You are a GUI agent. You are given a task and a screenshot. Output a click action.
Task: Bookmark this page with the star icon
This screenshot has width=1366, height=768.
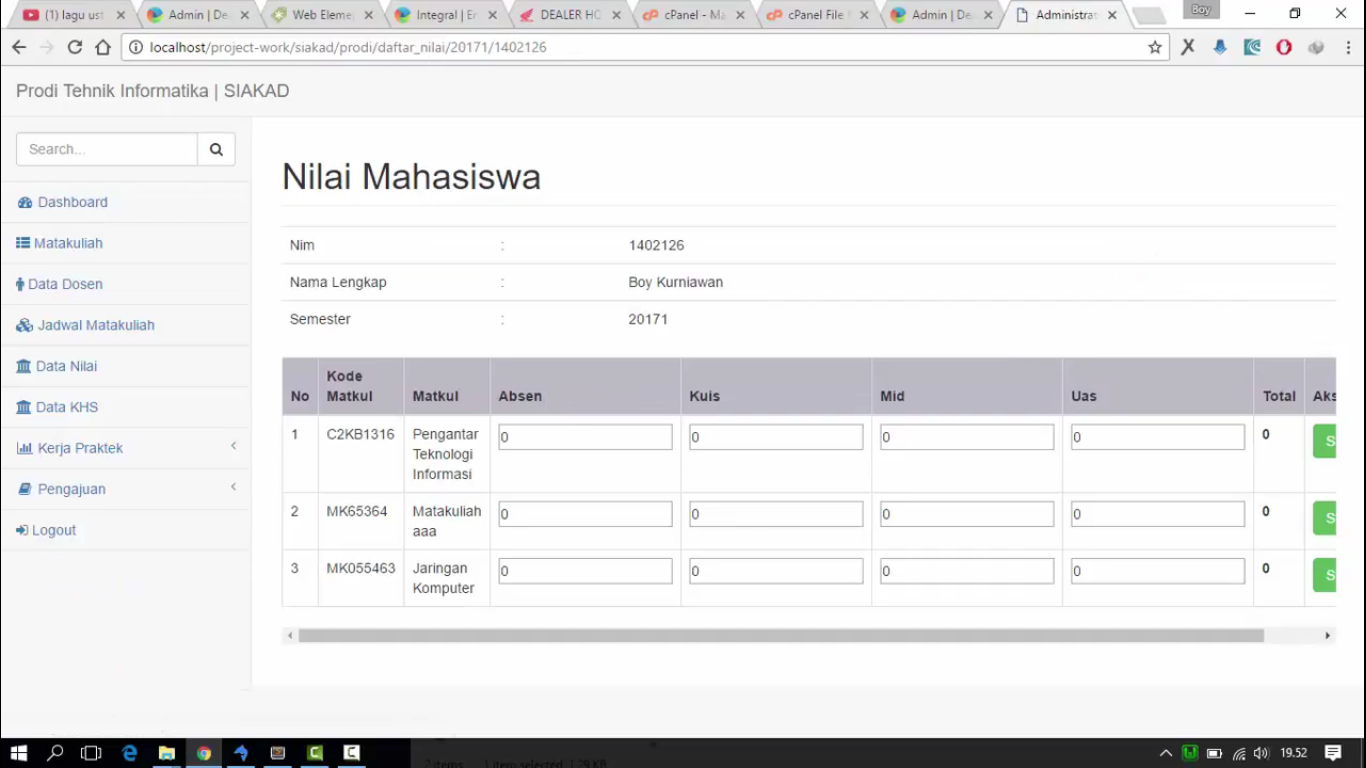pos(1155,47)
